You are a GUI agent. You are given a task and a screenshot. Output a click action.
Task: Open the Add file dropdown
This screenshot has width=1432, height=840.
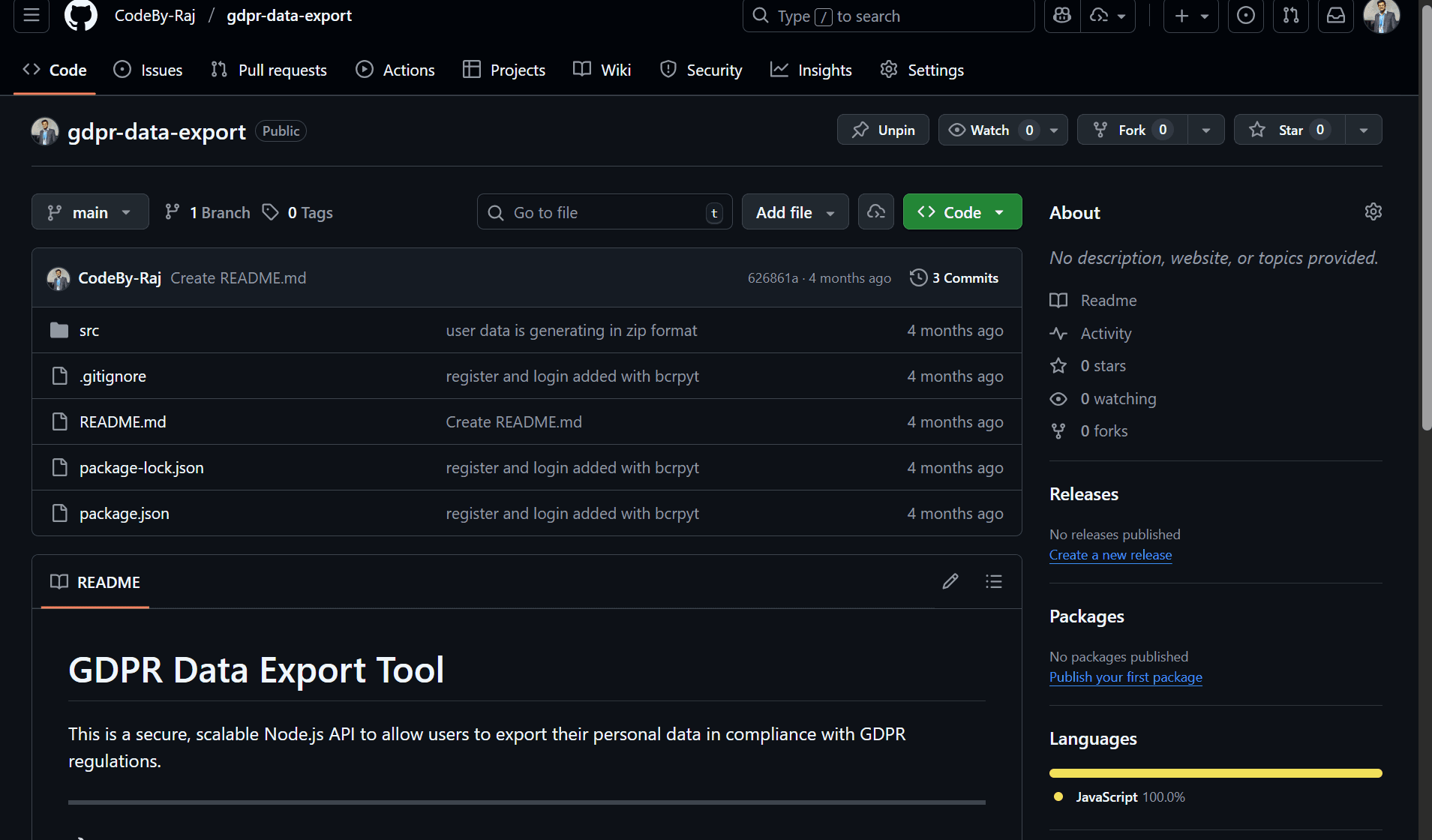pos(794,211)
